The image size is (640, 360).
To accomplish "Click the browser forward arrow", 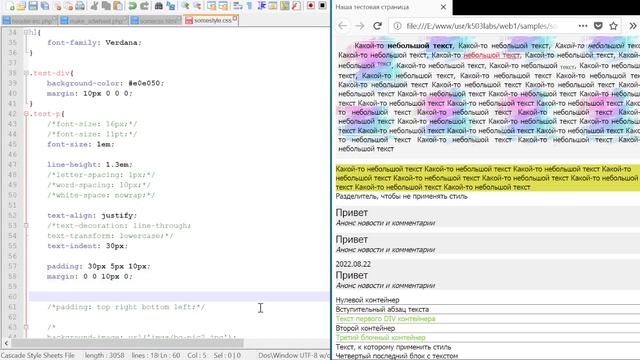I will click(x=360, y=26).
